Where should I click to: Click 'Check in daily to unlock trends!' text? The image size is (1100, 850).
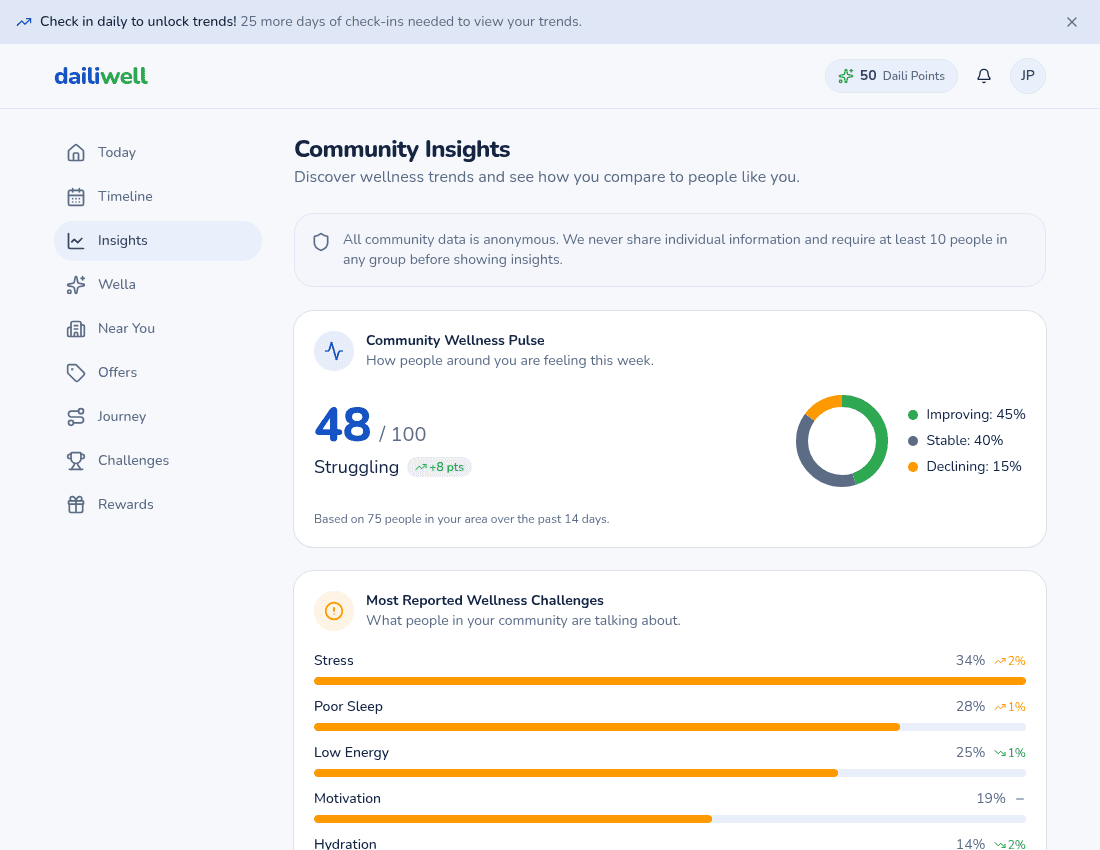click(x=138, y=22)
